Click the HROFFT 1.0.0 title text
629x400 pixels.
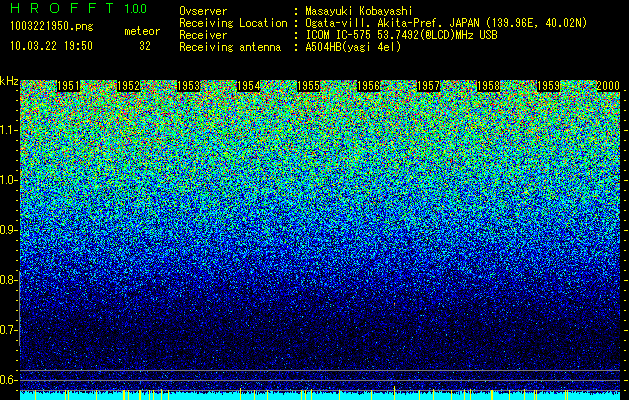click(x=79, y=8)
